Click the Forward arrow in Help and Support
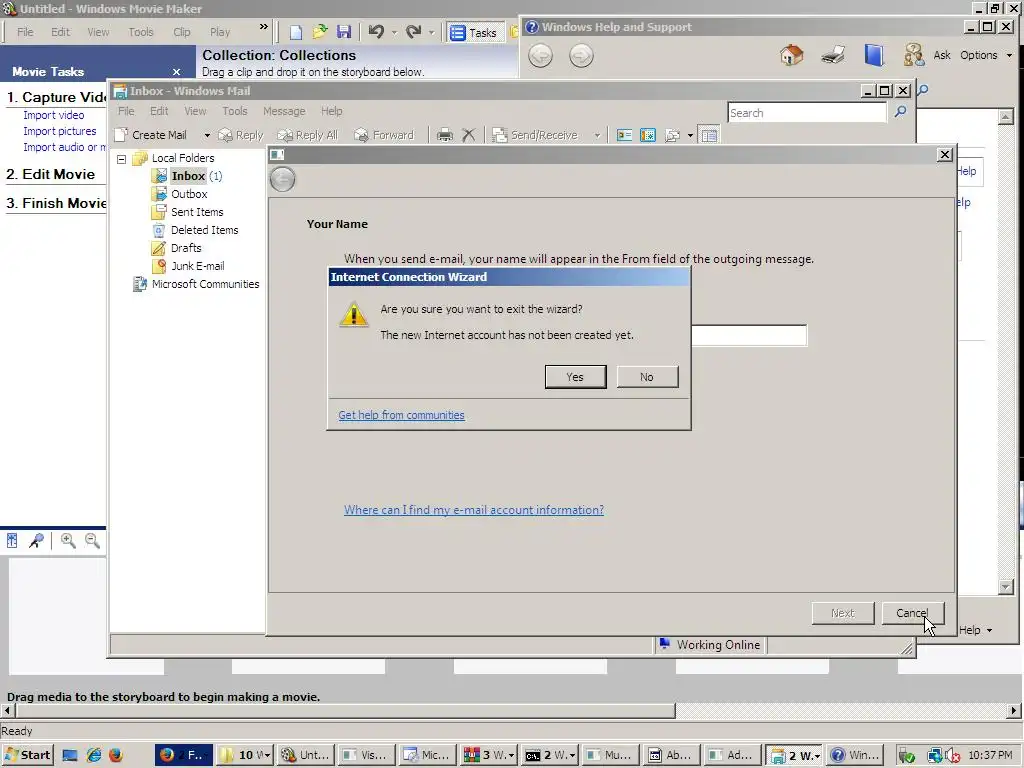This screenshot has width=1024, height=768. [581, 56]
